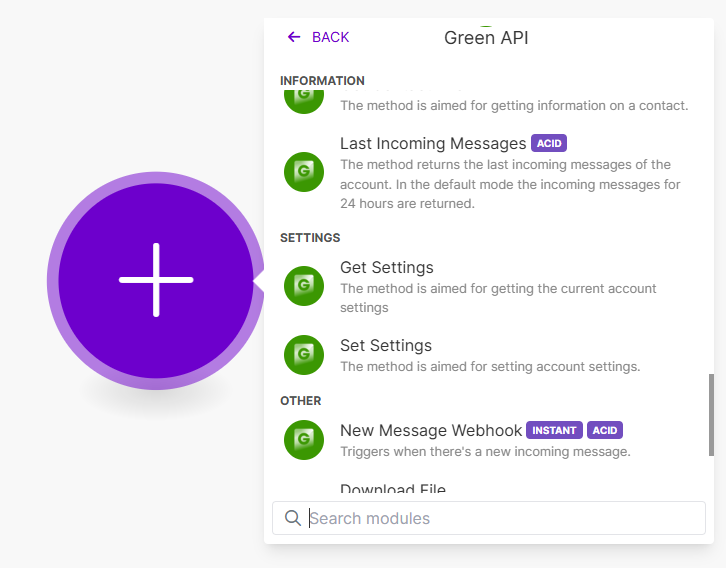Select the Get Settings module icon
The width and height of the screenshot is (726, 568).
click(x=303, y=286)
